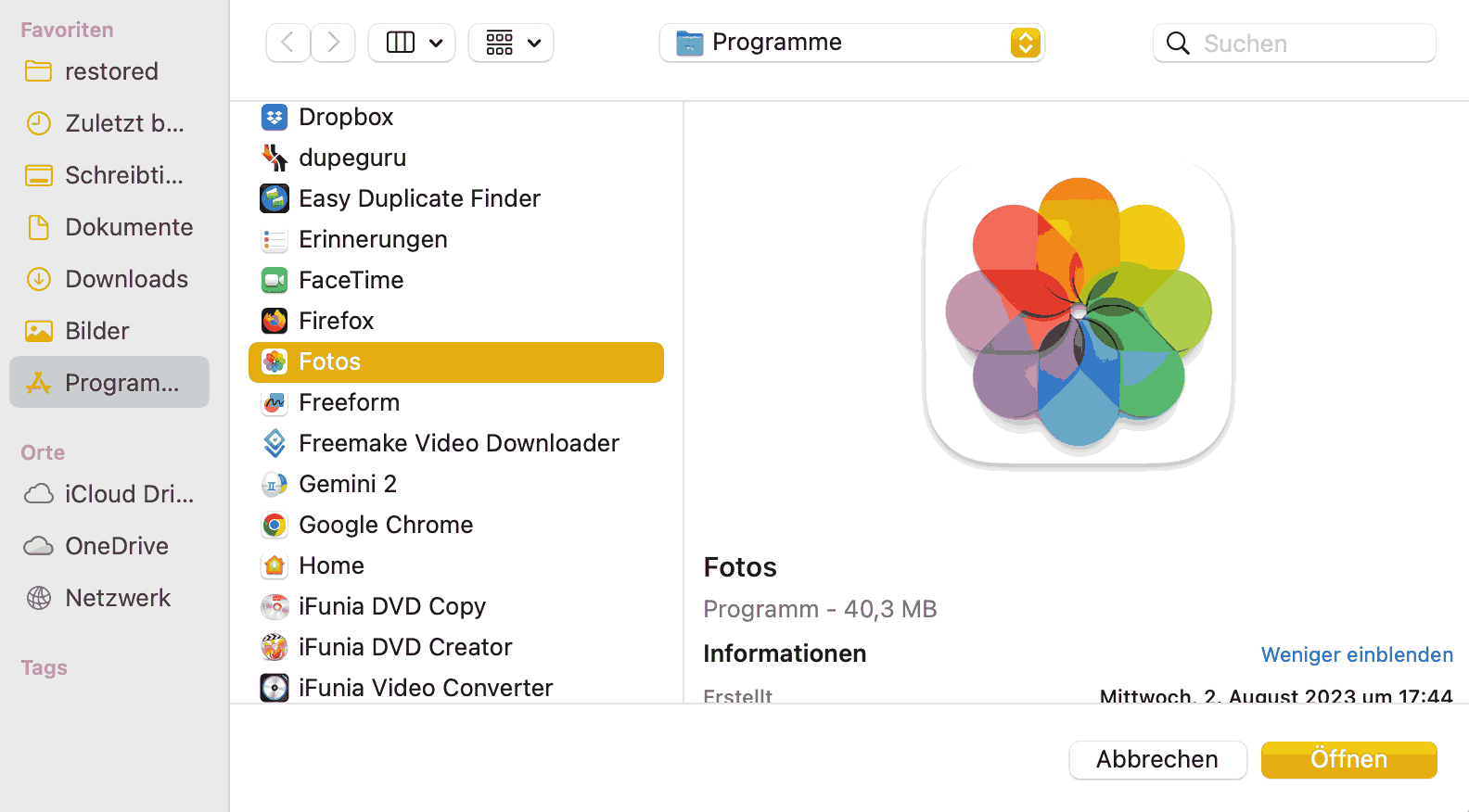Select Freemake Video Downloader name
The height and width of the screenshot is (812, 1469).
459,443
